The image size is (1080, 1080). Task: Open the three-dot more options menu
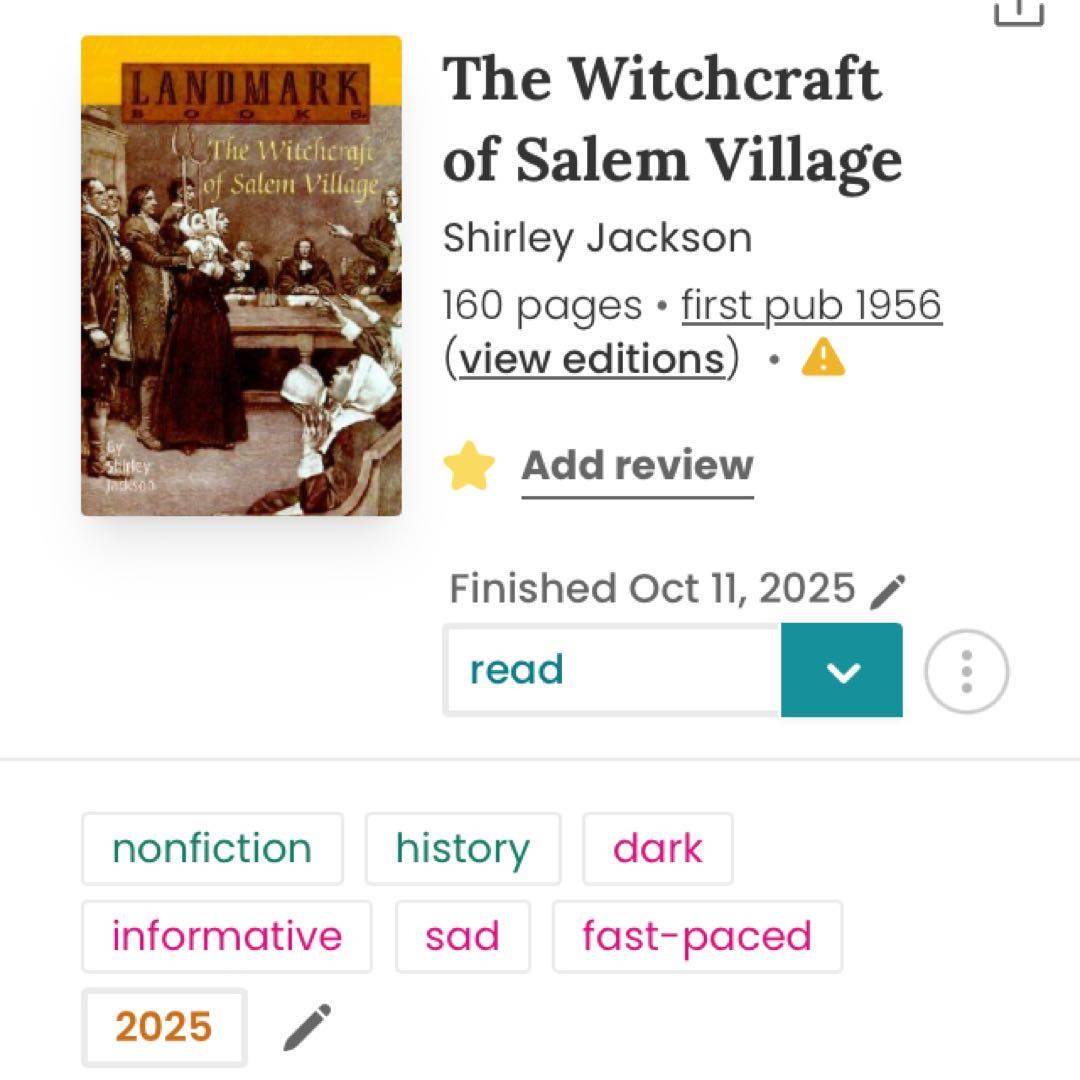coord(966,671)
